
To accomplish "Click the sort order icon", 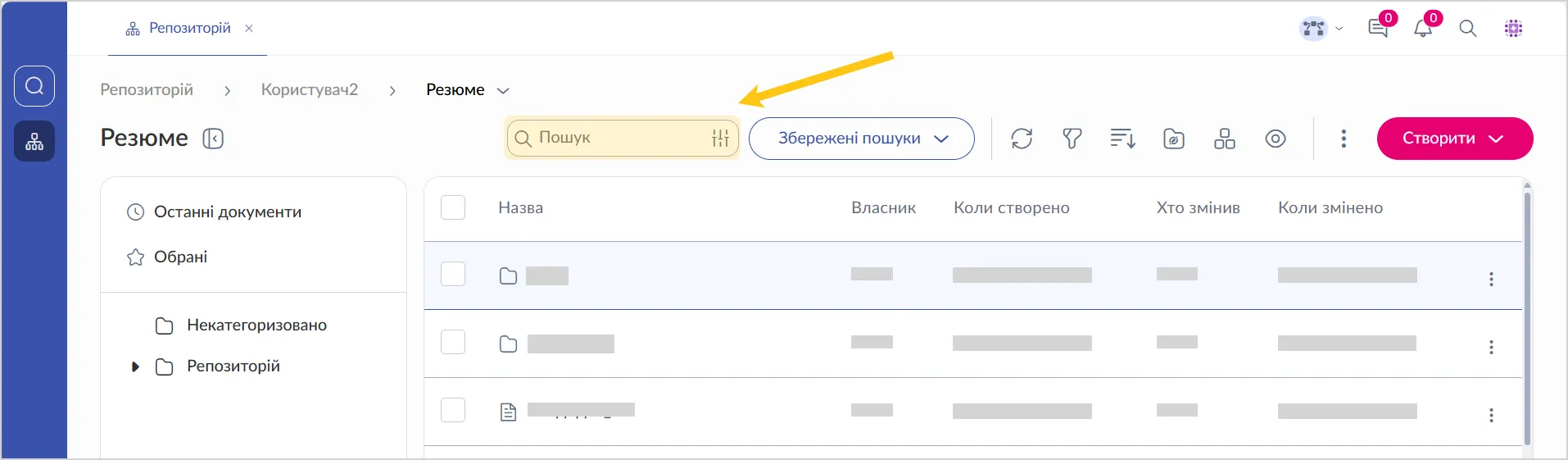I will tap(1122, 139).
